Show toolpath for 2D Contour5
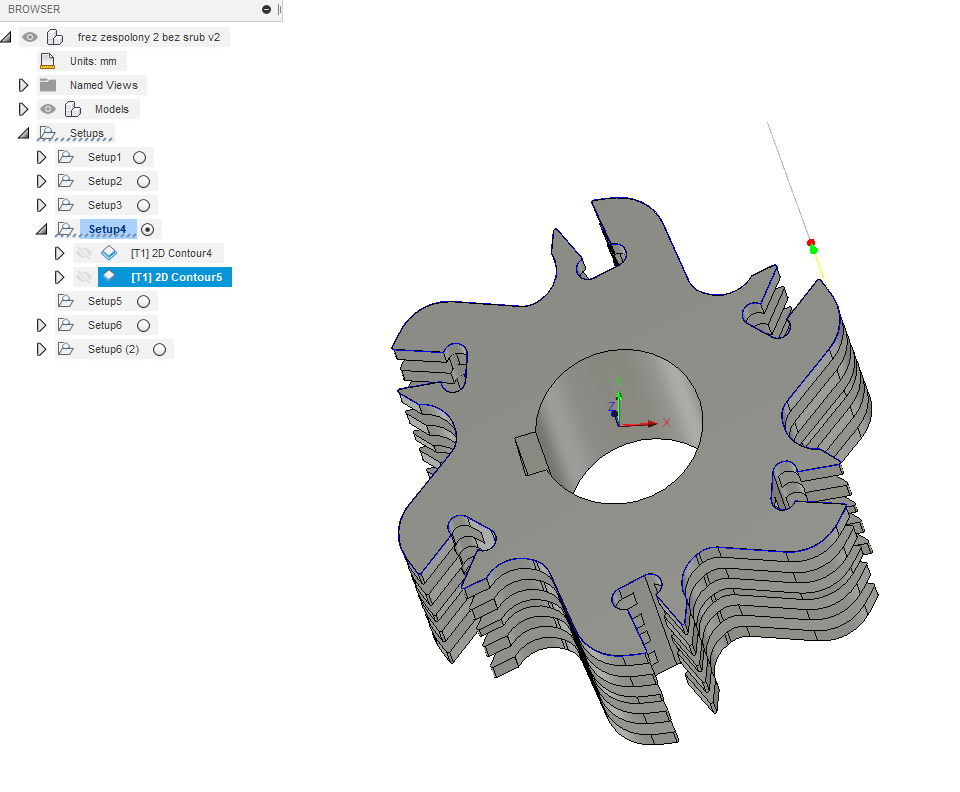The image size is (960, 792). [84, 277]
